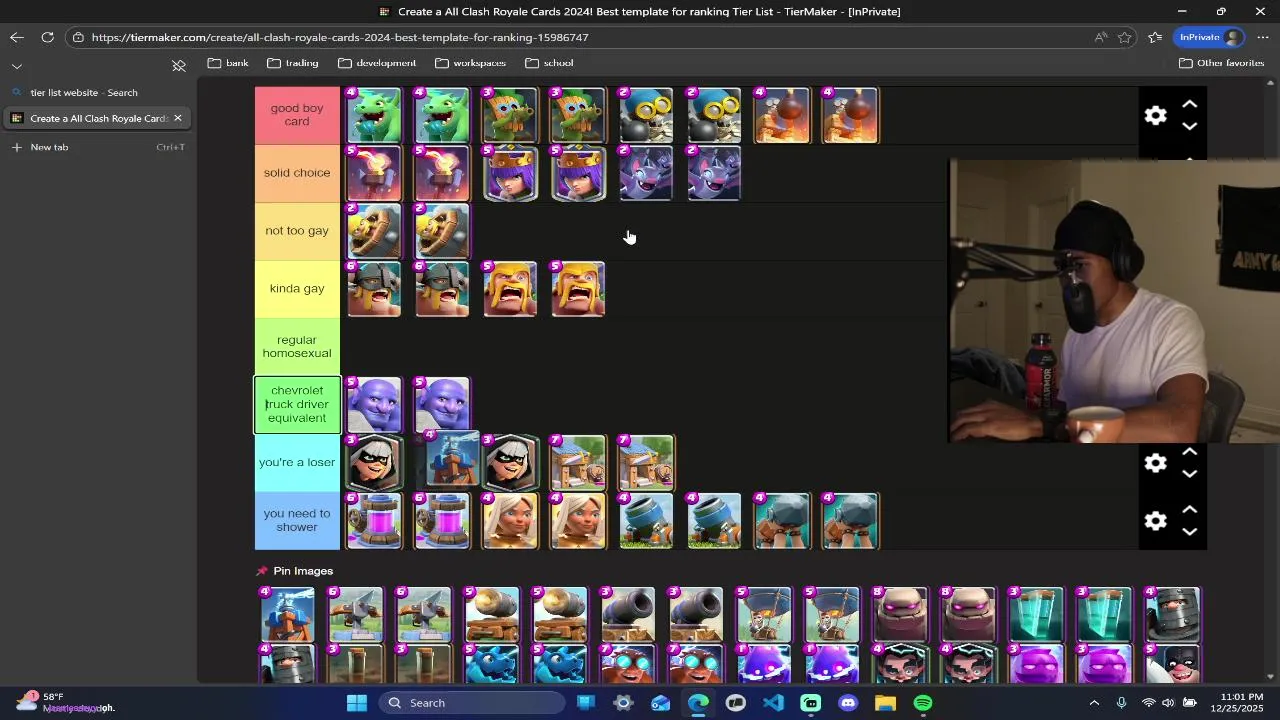
Task: Collapse the vertical tabs pane icon
Action: 179,66
